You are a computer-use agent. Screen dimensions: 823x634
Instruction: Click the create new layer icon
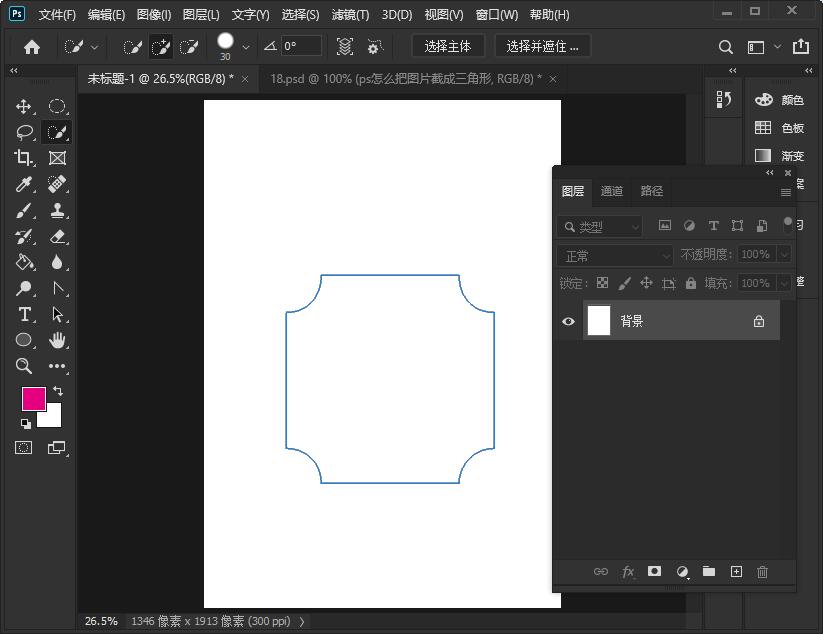(x=736, y=572)
